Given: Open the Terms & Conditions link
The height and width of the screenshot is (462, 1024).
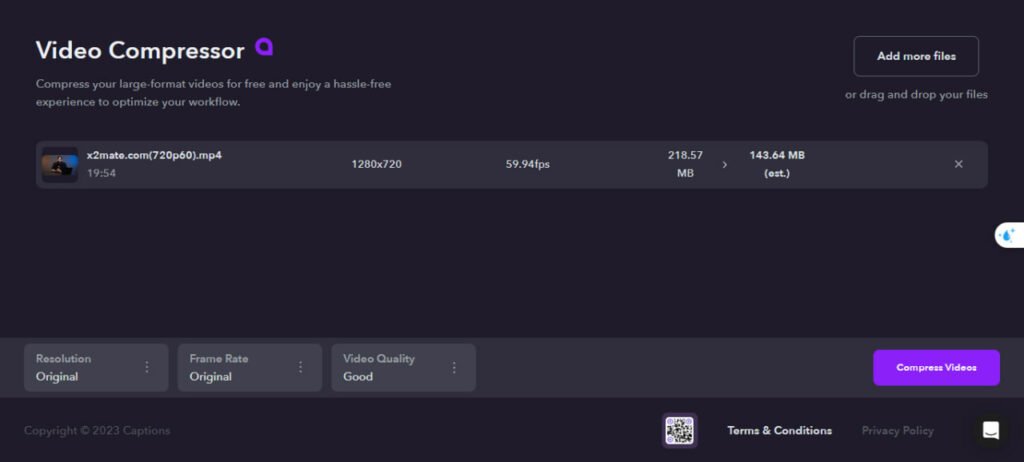Looking at the screenshot, I should [779, 430].
